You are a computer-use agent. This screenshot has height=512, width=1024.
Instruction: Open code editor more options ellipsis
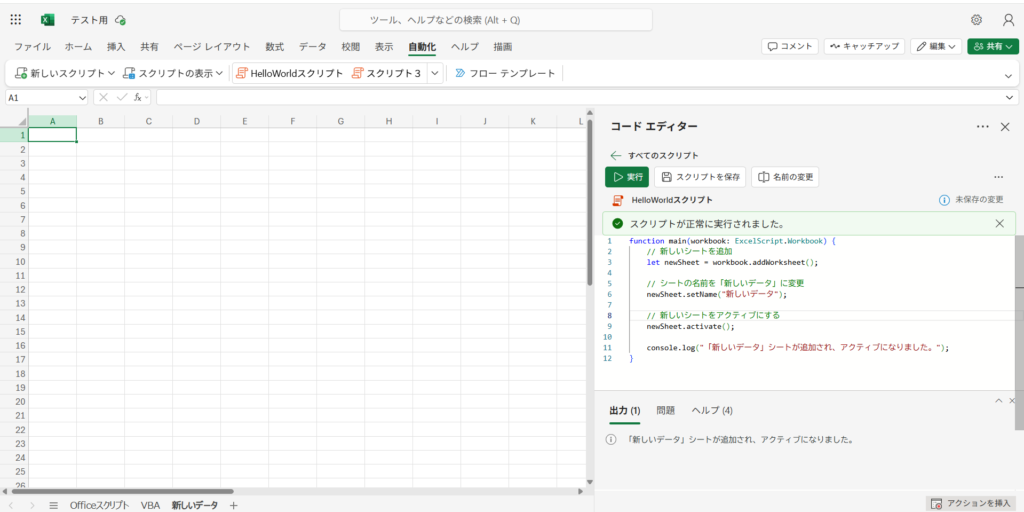point(981,127)
